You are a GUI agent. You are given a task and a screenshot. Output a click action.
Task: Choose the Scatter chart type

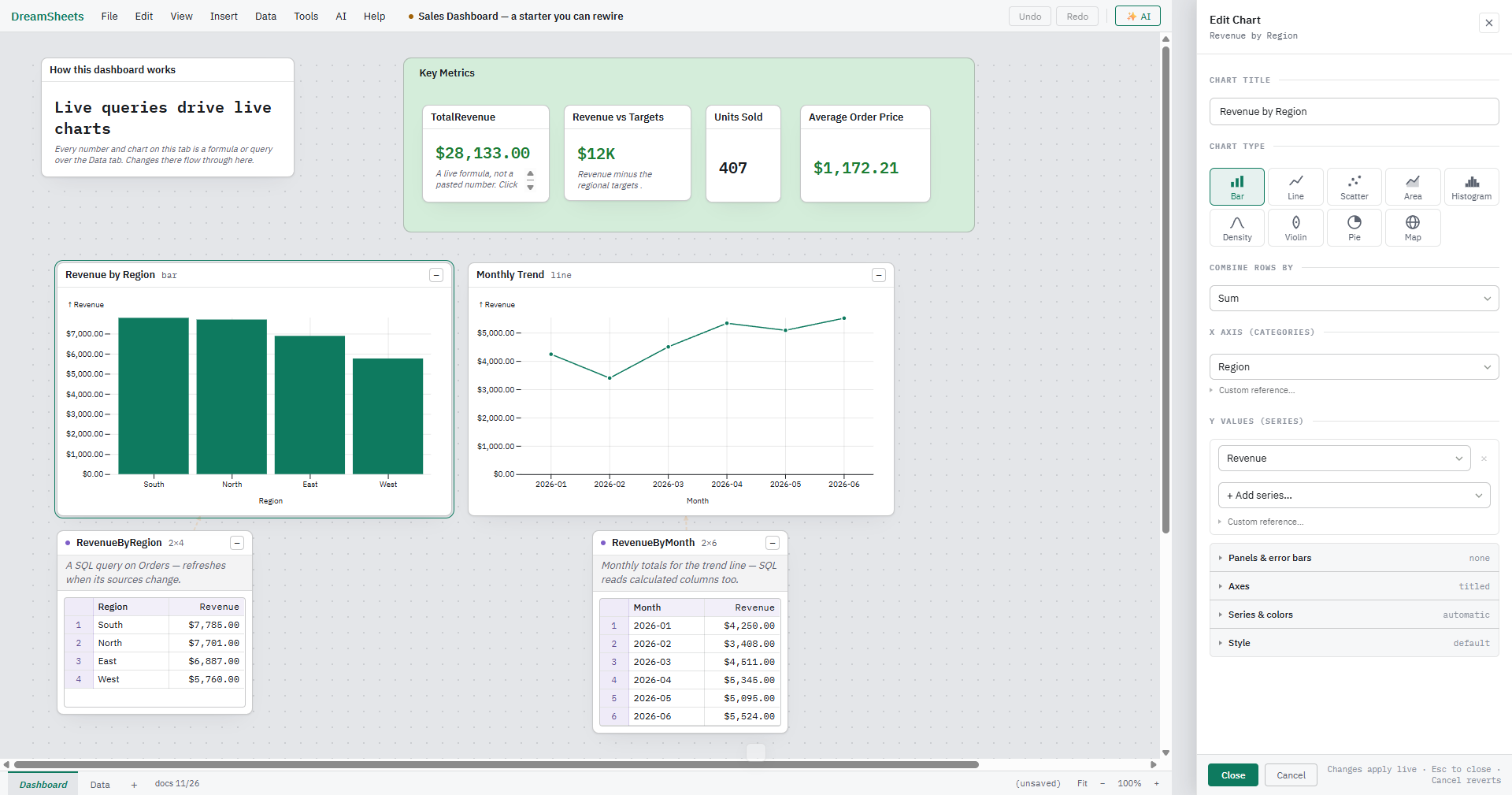[1354, 187]
